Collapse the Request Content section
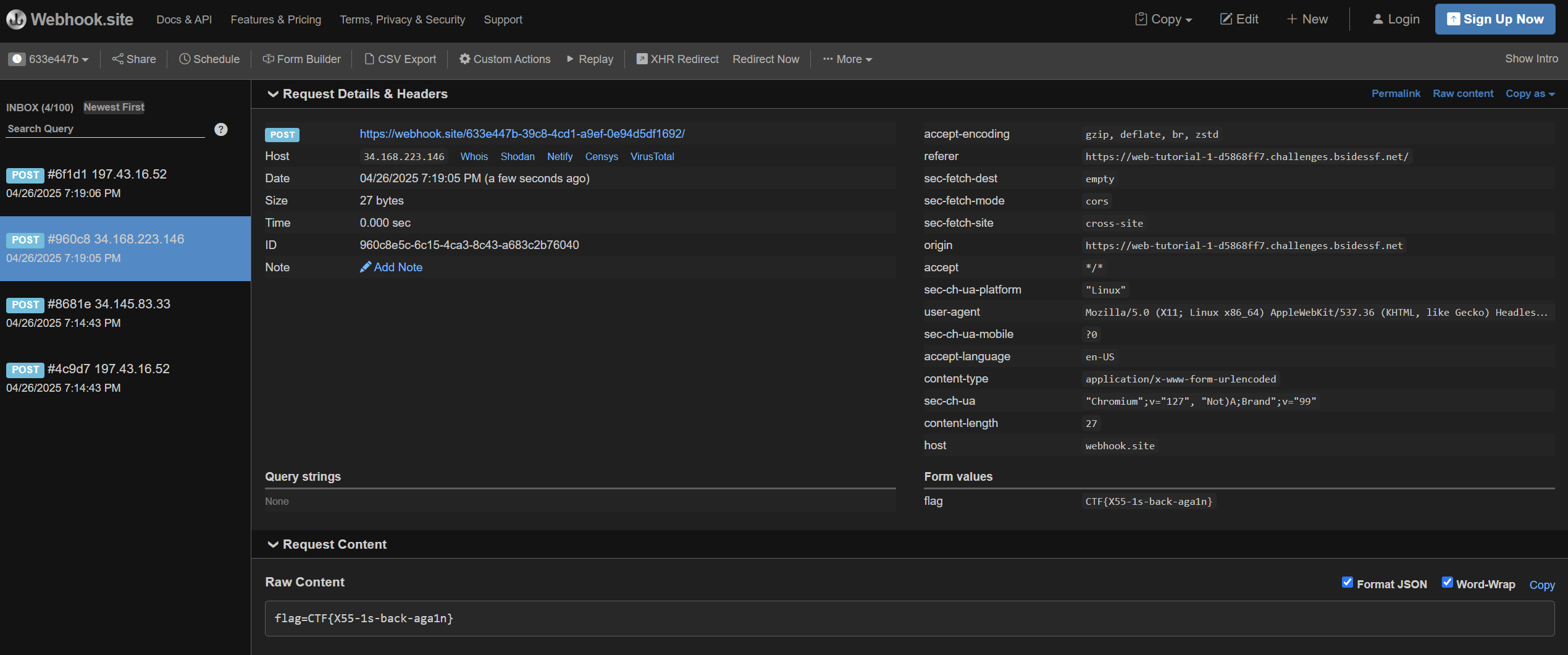Screen dimensions: 1568x655 tap(327, 544)
